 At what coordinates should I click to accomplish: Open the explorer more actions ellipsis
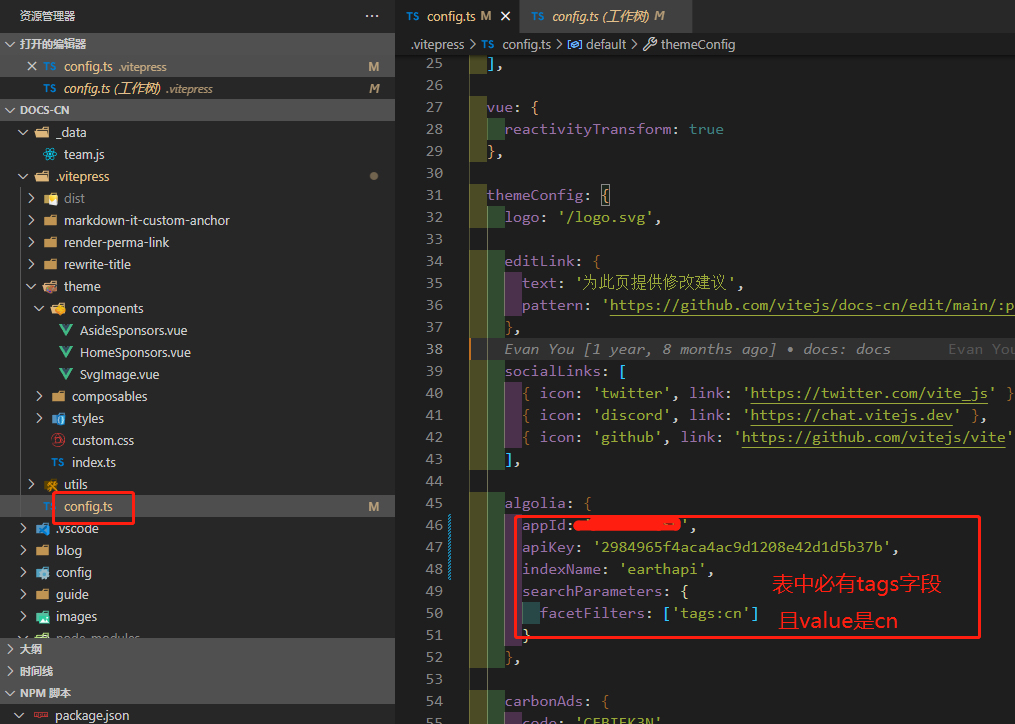pyautogui.click(x=372, y=16)
